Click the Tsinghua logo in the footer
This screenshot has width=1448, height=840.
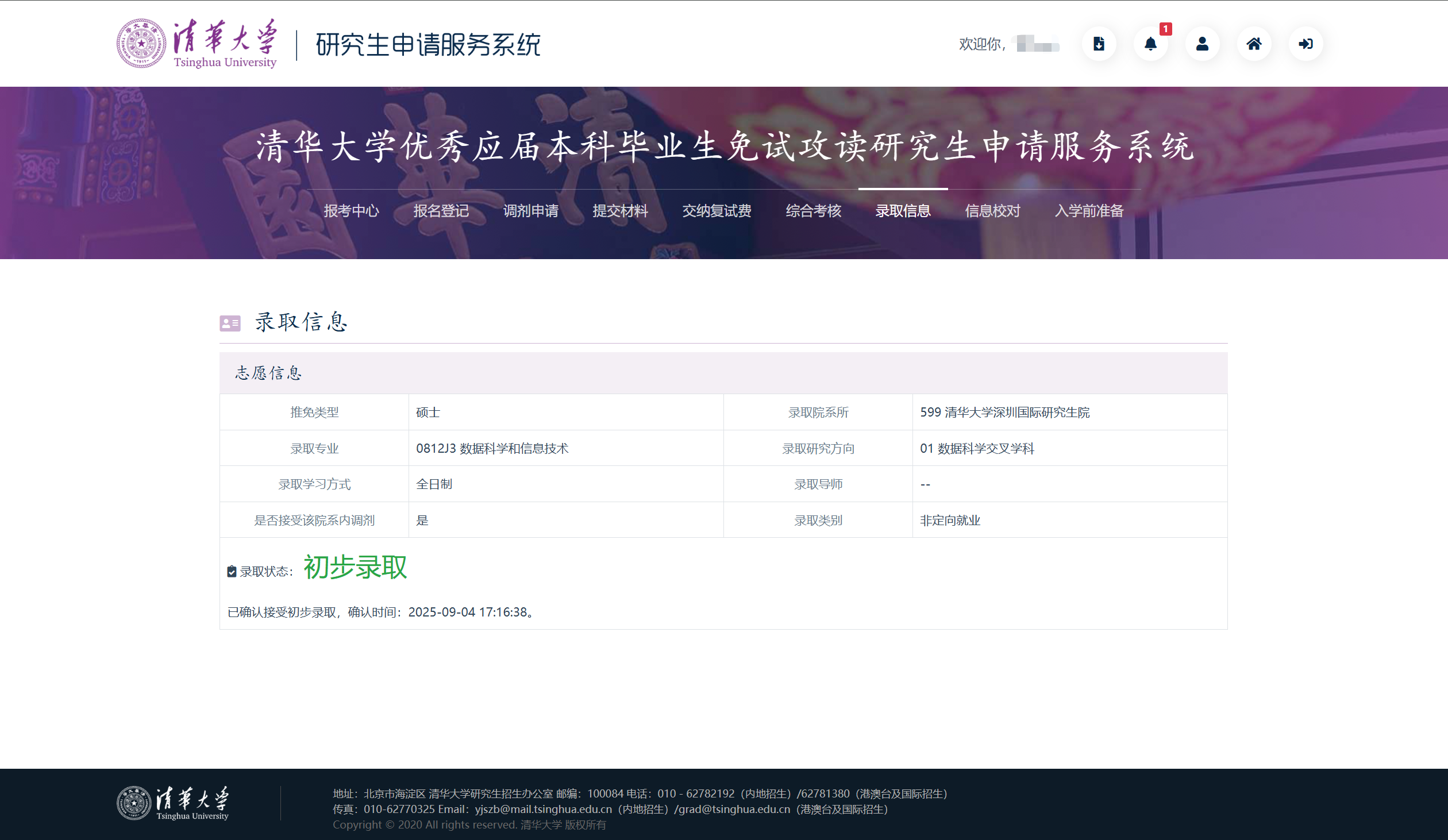173,803
